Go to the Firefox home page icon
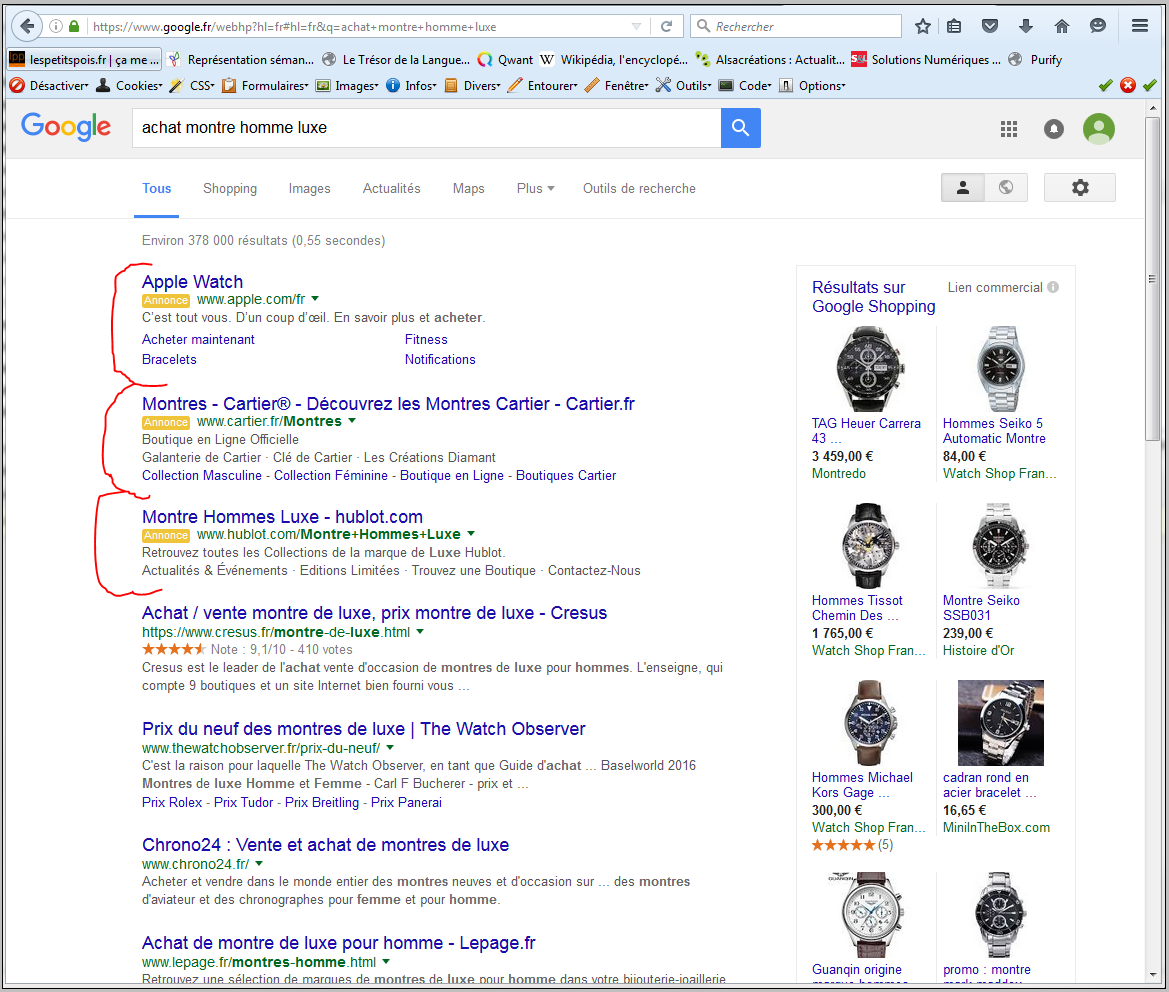 point(1062,26)
